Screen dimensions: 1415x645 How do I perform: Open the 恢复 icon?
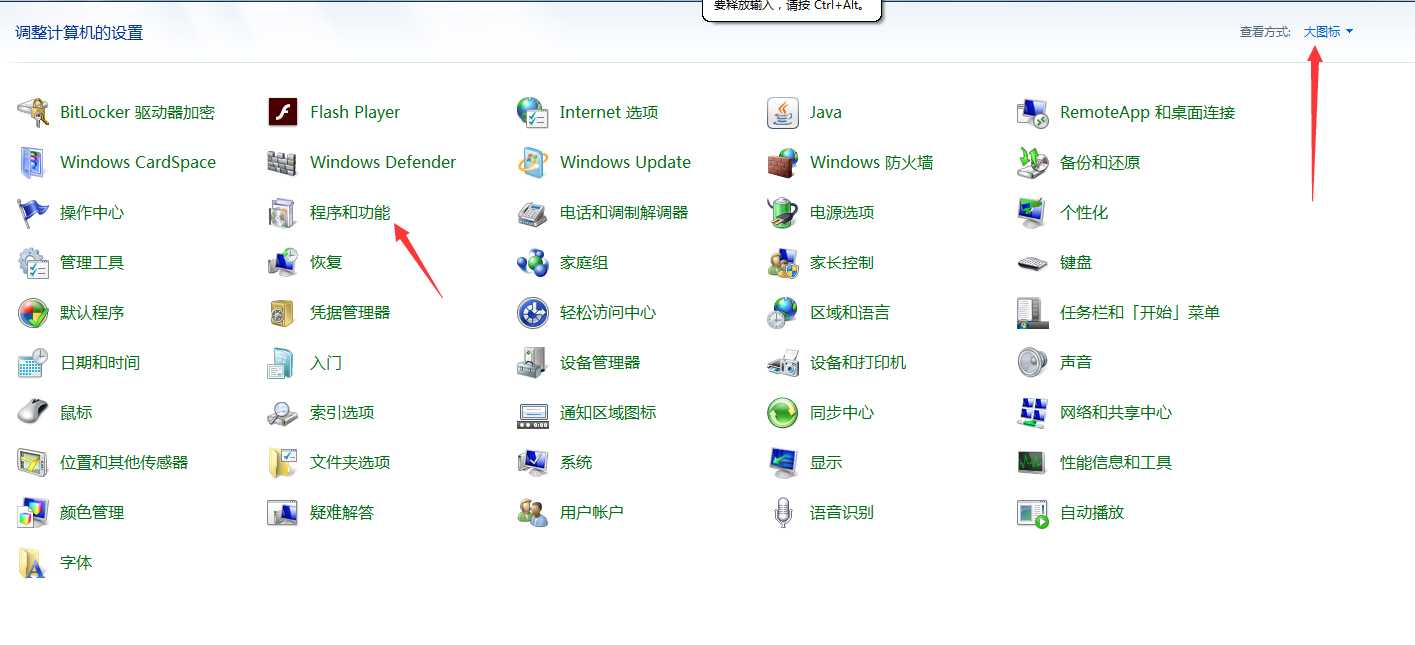point(283,262)
